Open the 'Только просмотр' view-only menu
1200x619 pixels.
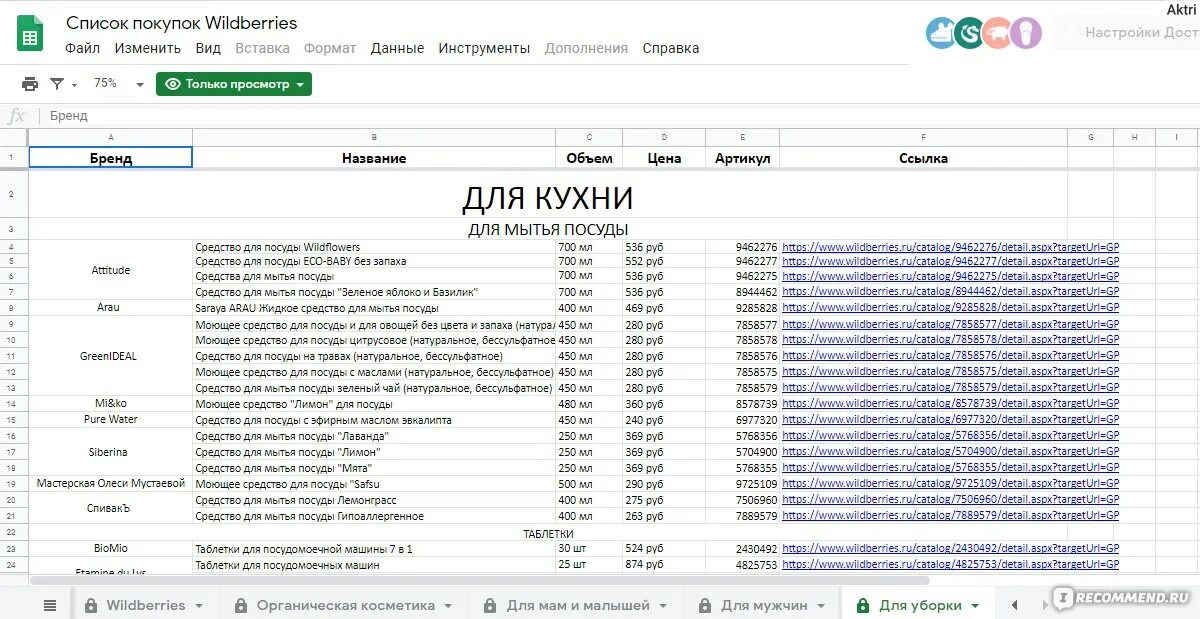[234, 84]
